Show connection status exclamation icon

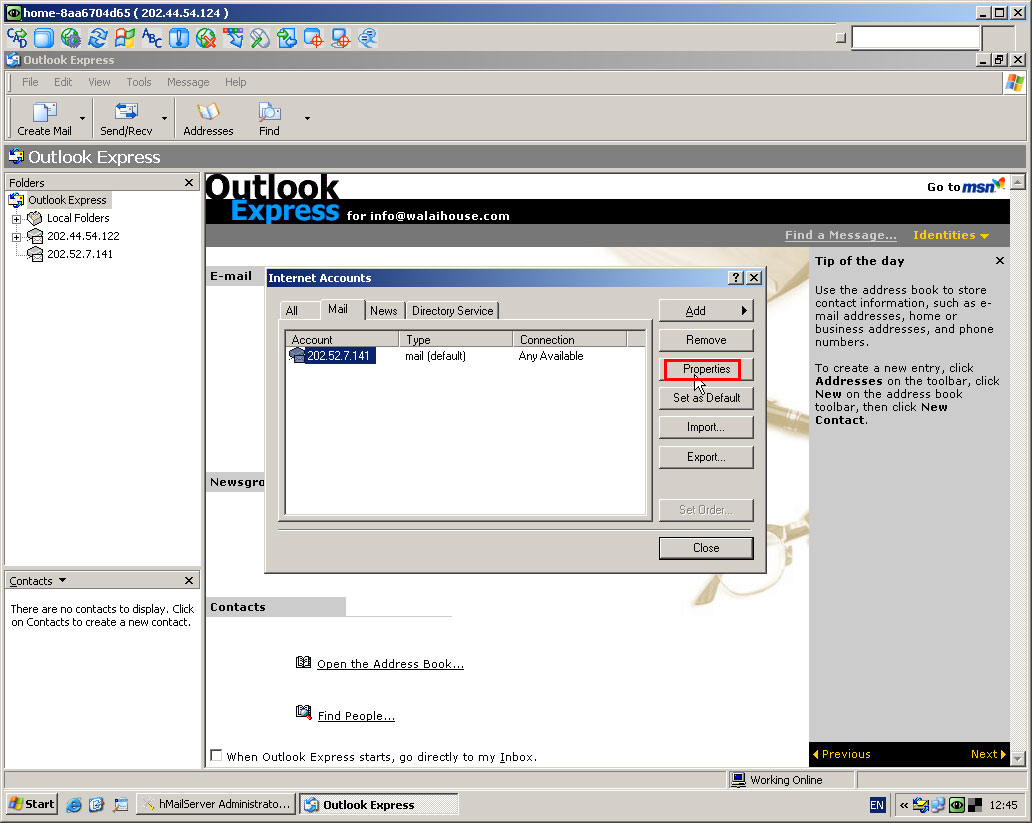coord(179,38)
